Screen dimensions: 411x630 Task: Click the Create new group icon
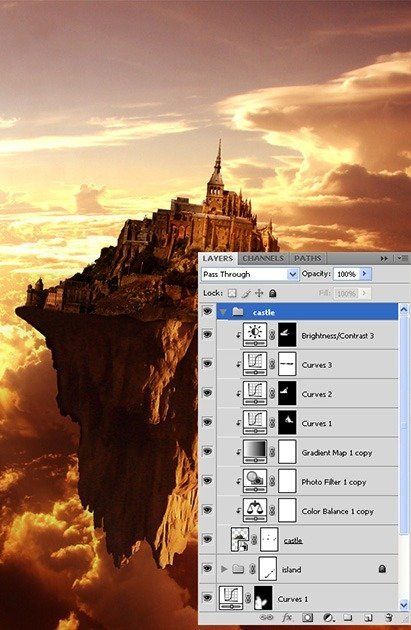tap(348, 618)
